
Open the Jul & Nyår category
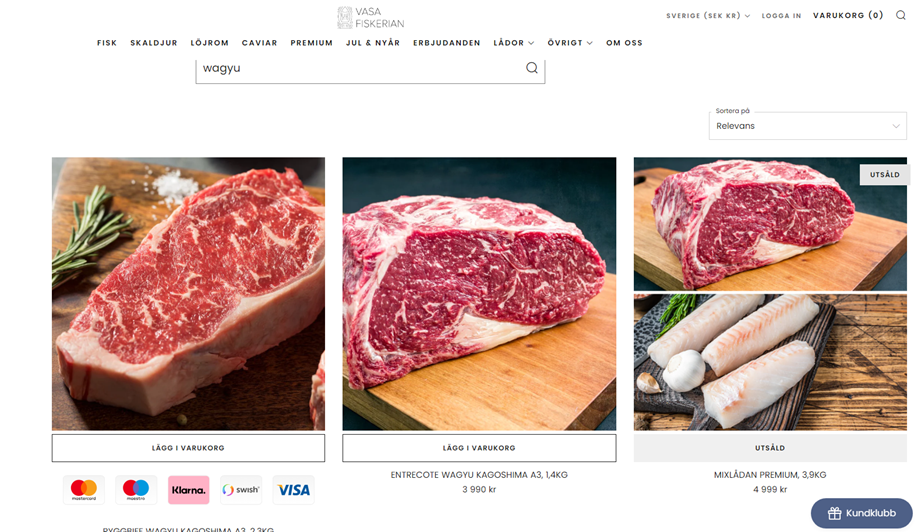point(373,43)
